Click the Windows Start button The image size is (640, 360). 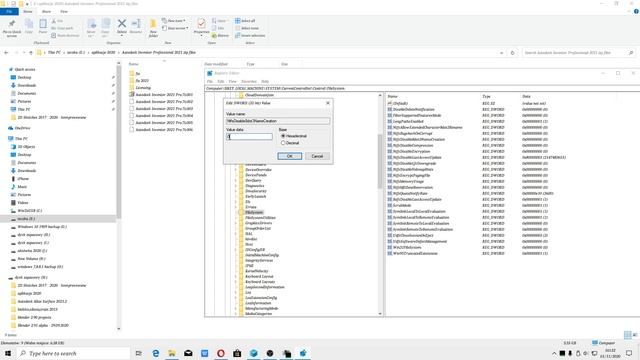pyautogui.click(x=8, y=353)
